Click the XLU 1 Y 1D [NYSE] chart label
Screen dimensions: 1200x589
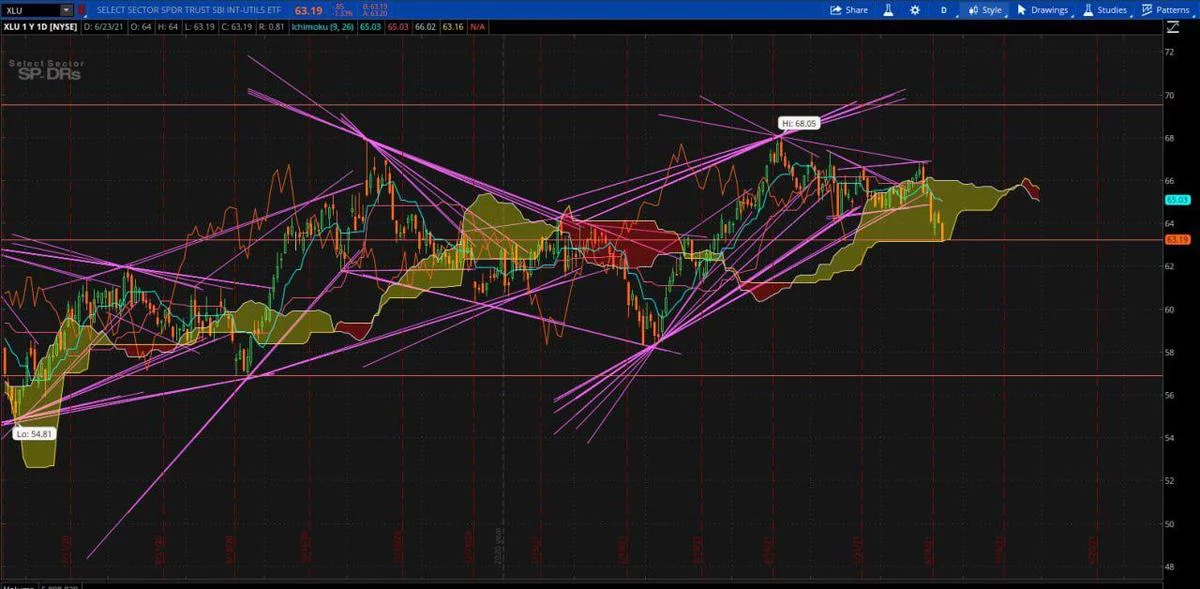(40, 25)
